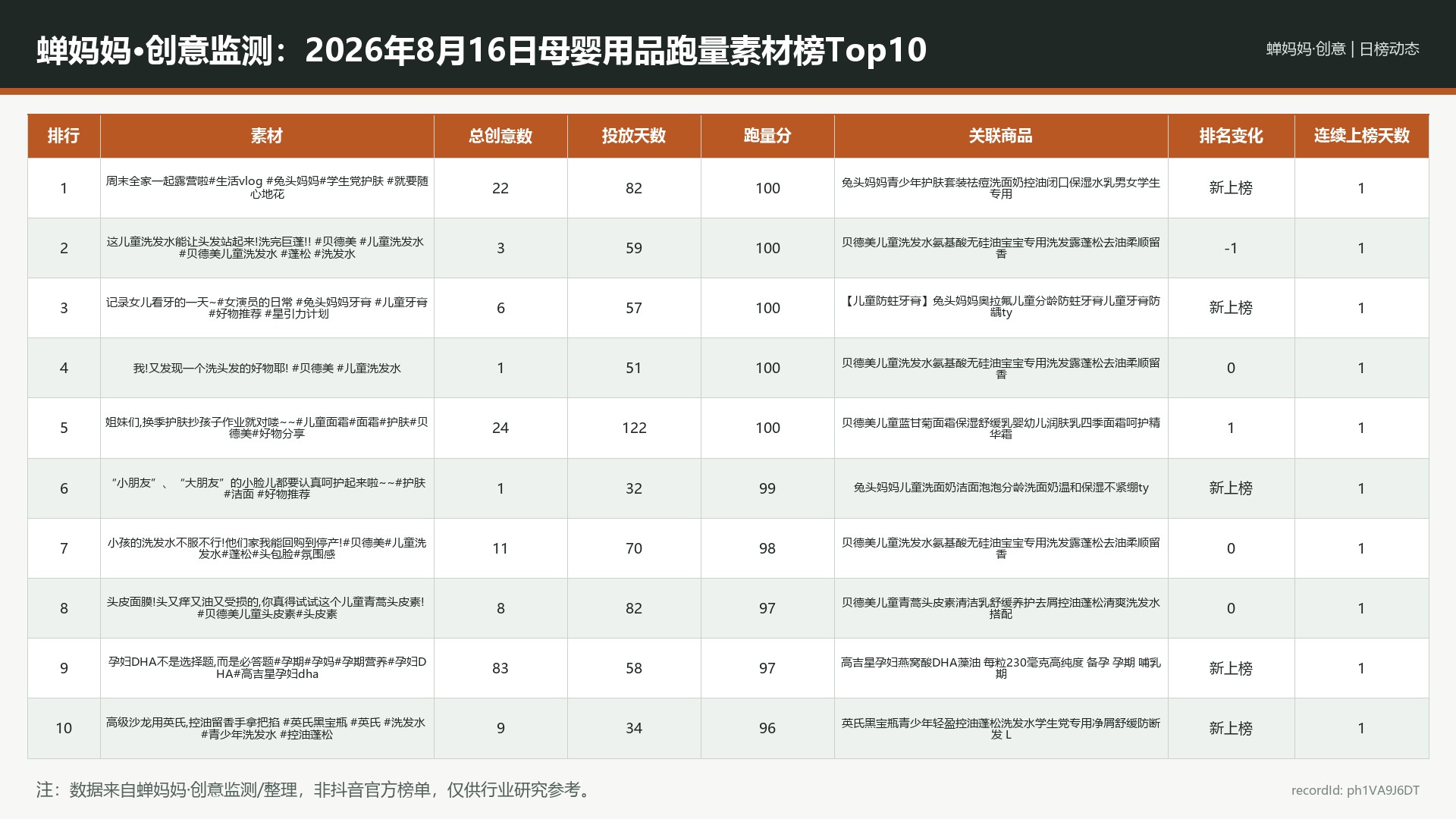Click total creatives value 83
1456x819 pixels.
pyautogui.click(x=500, y=668)
